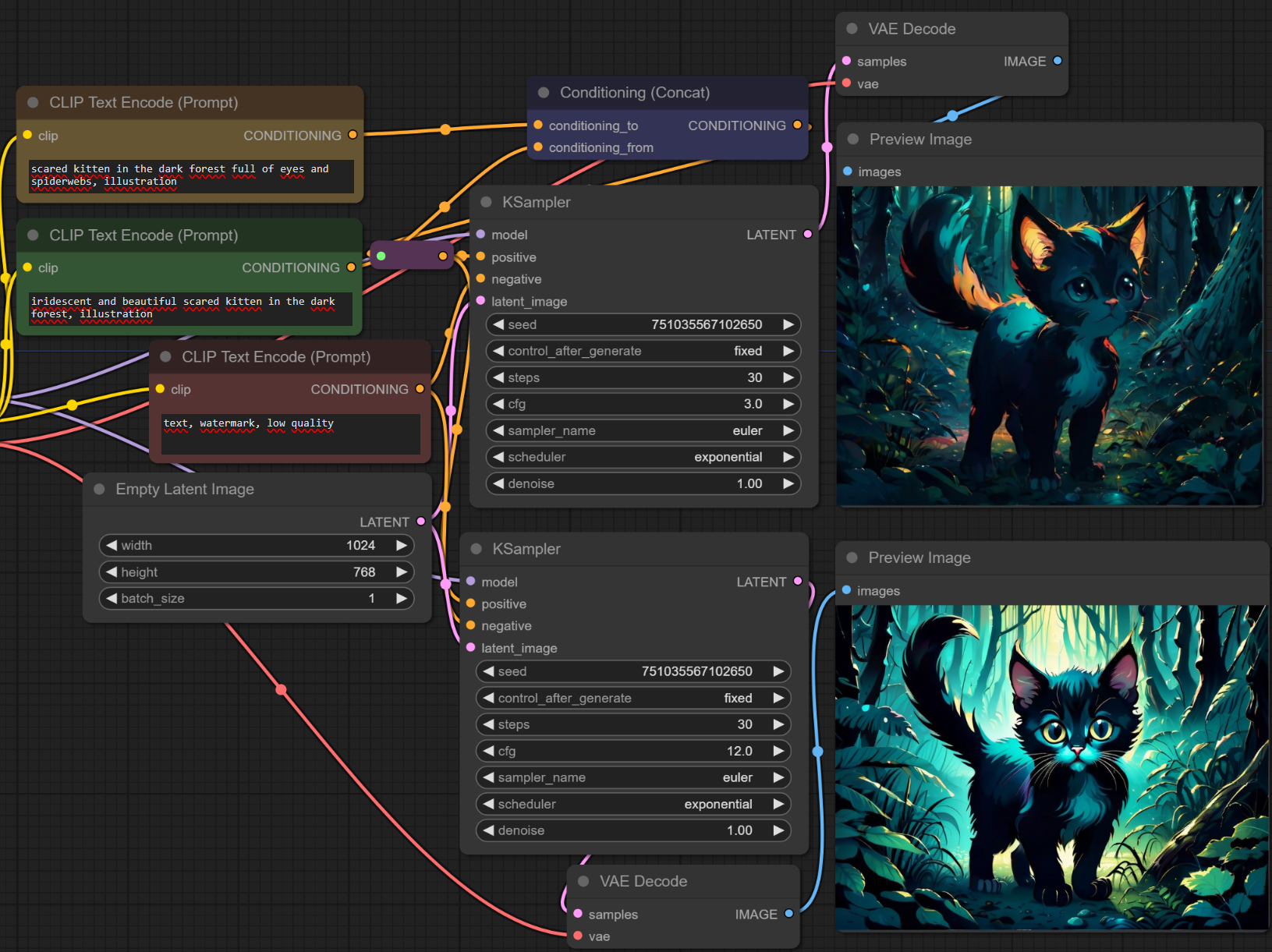Click the green dot on the purple reroute node
Viewport: 1272px width, 952px height.
click(x=381, y=256)
